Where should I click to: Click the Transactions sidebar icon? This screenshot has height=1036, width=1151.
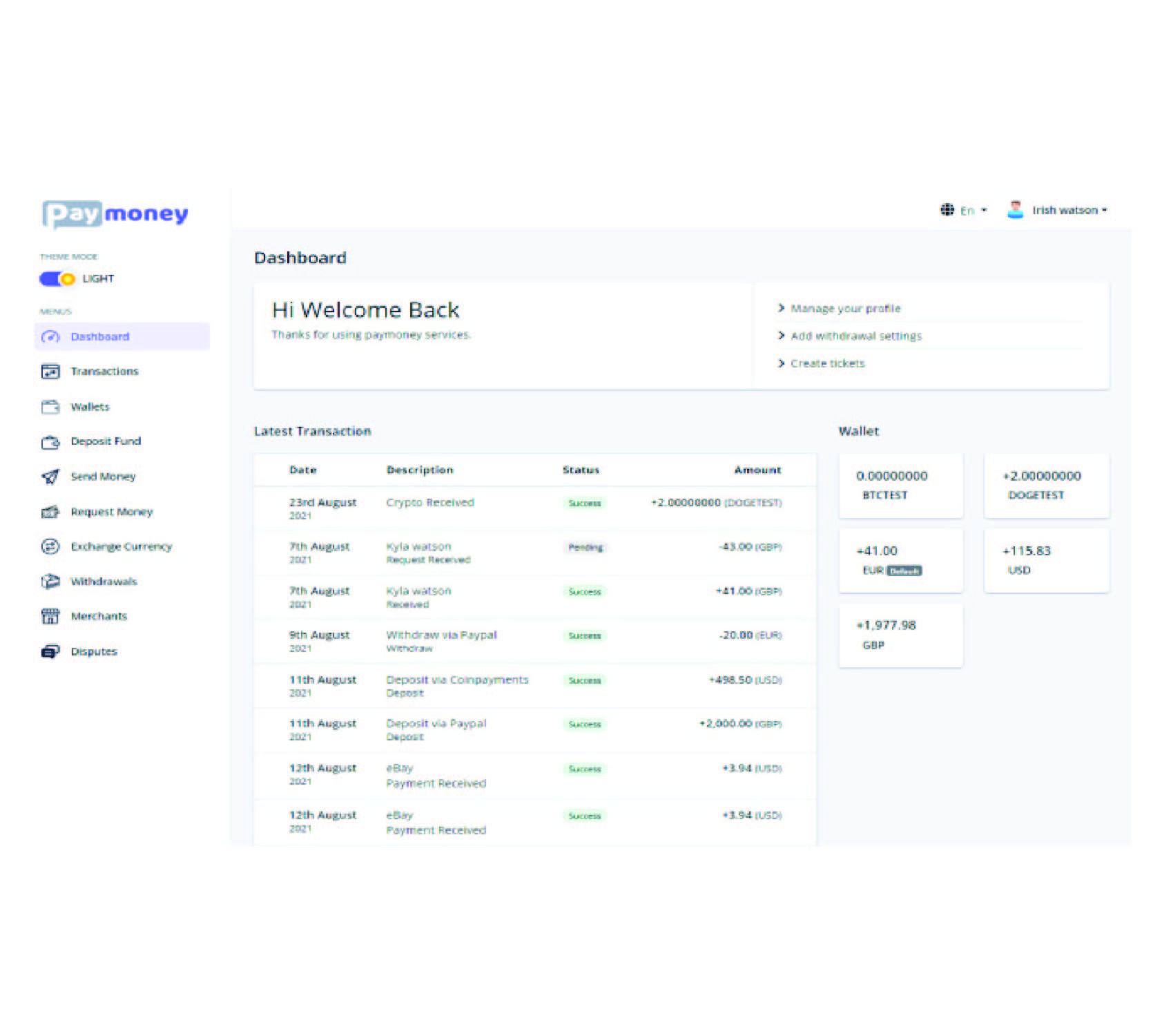coord(50,372)
